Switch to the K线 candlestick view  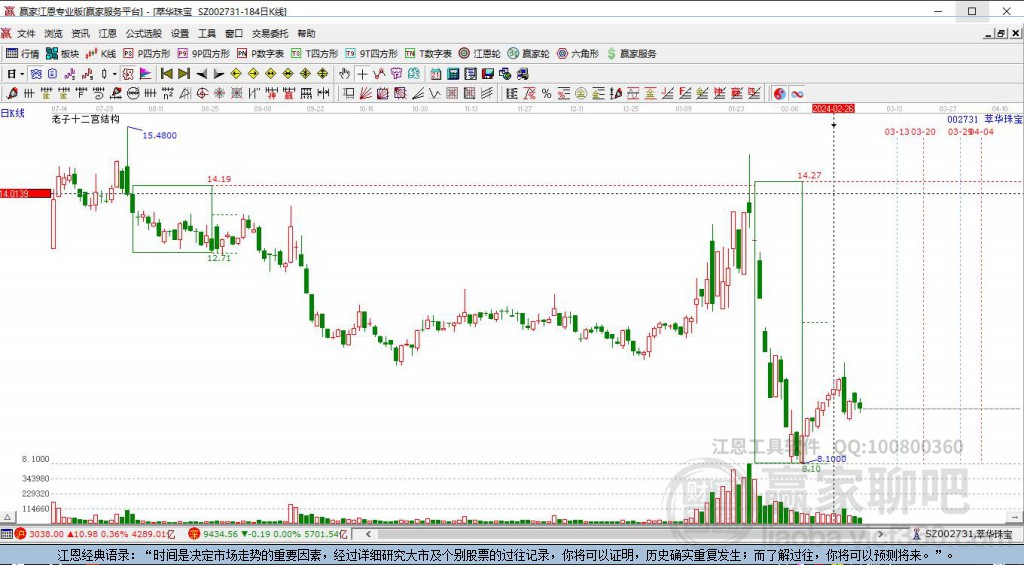(101, 54)
